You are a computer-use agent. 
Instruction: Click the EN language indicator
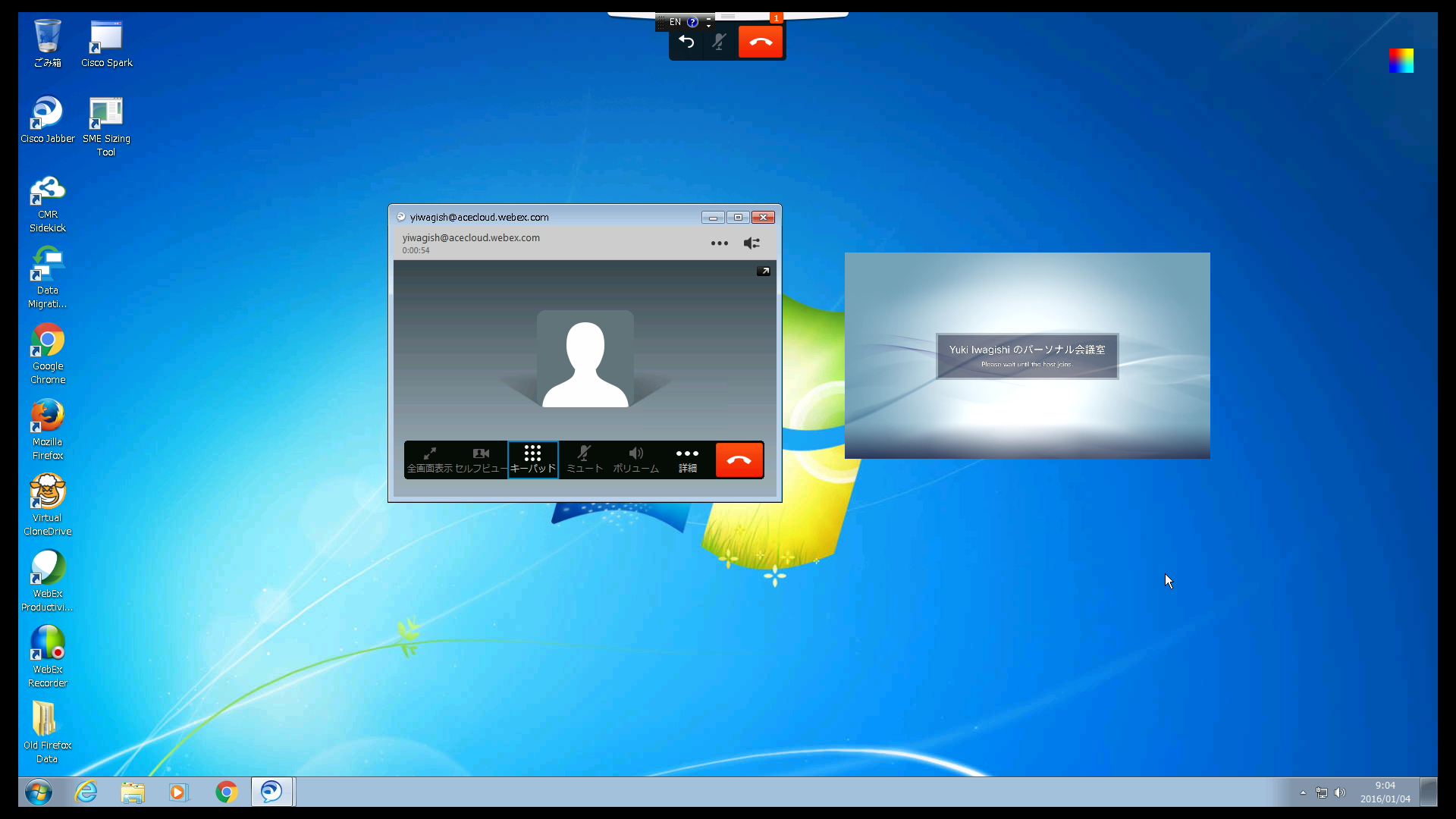coord(675,22)
